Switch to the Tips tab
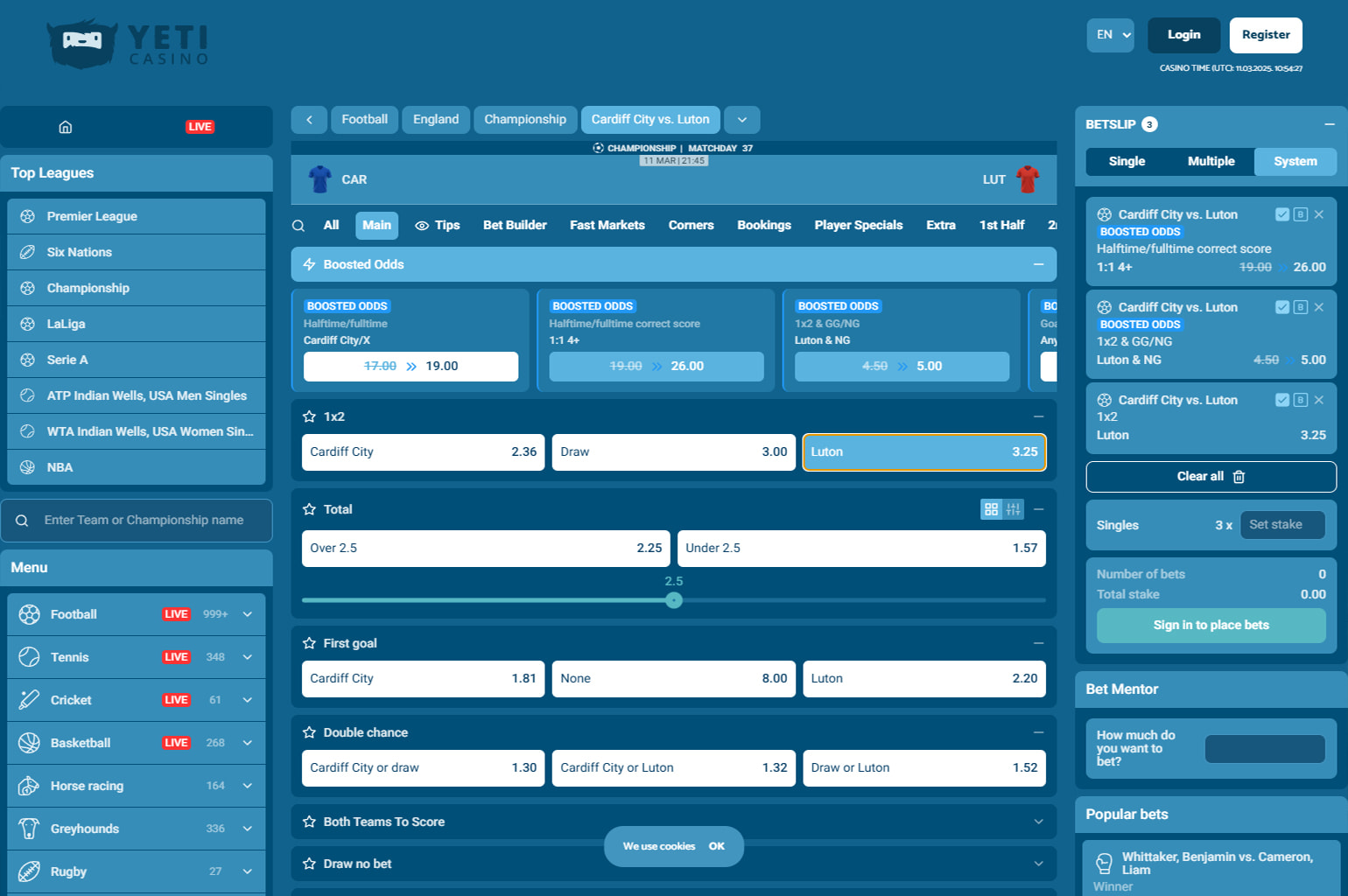1348x896 pixels. pyautogui.click(x=438, y=226)
